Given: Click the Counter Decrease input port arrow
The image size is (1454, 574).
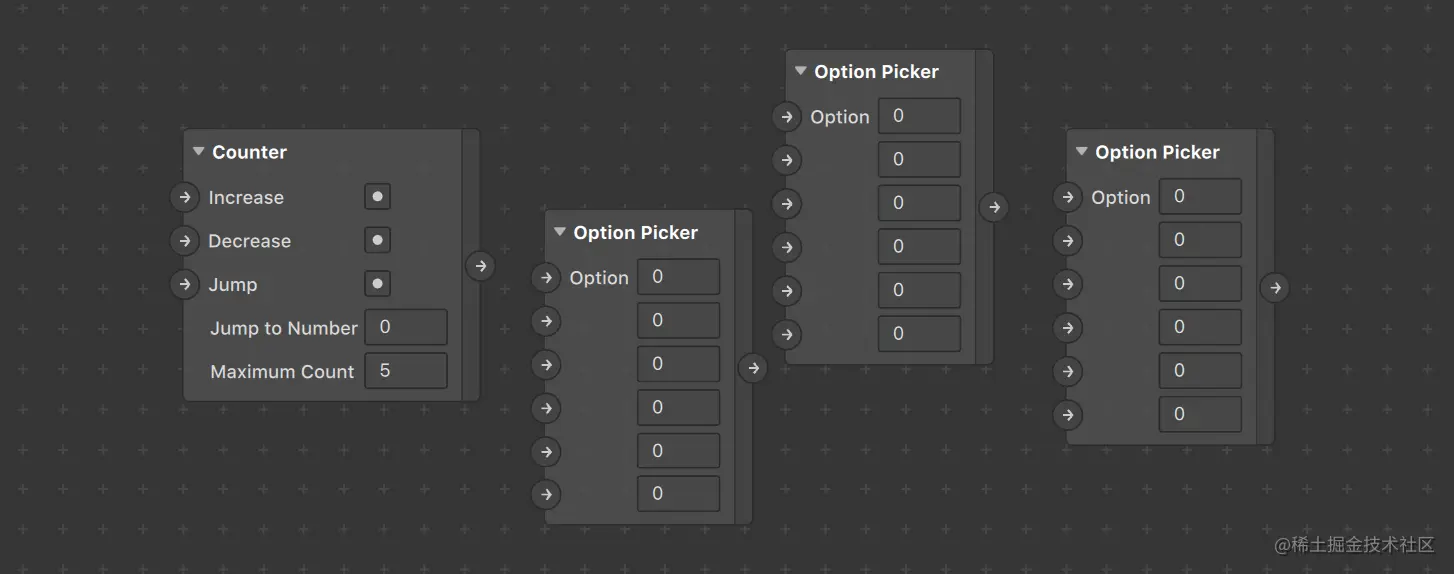Looking at the screenshot, I should (184, 241).
